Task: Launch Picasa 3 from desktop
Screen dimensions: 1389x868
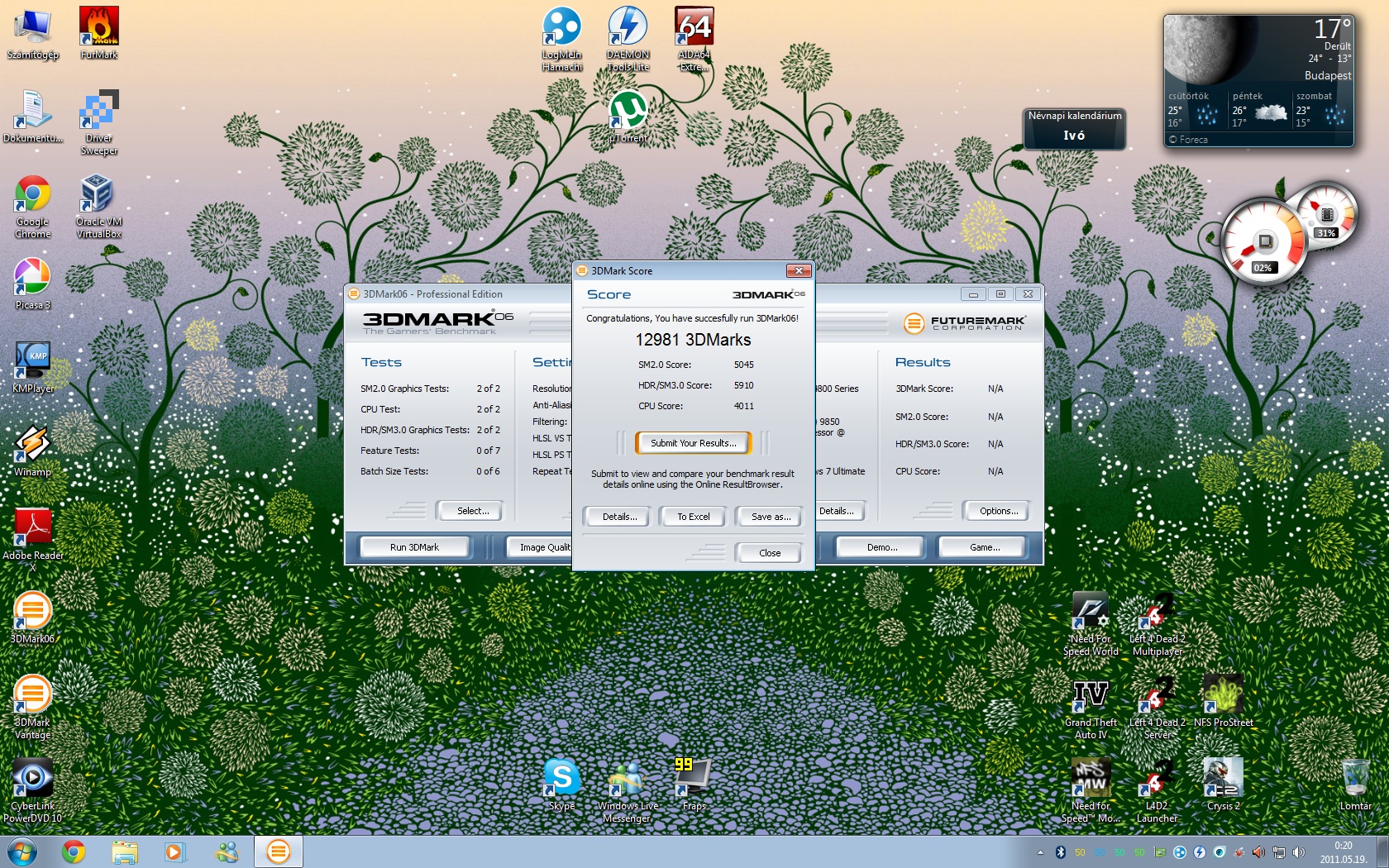Action: tap(32, 284)
